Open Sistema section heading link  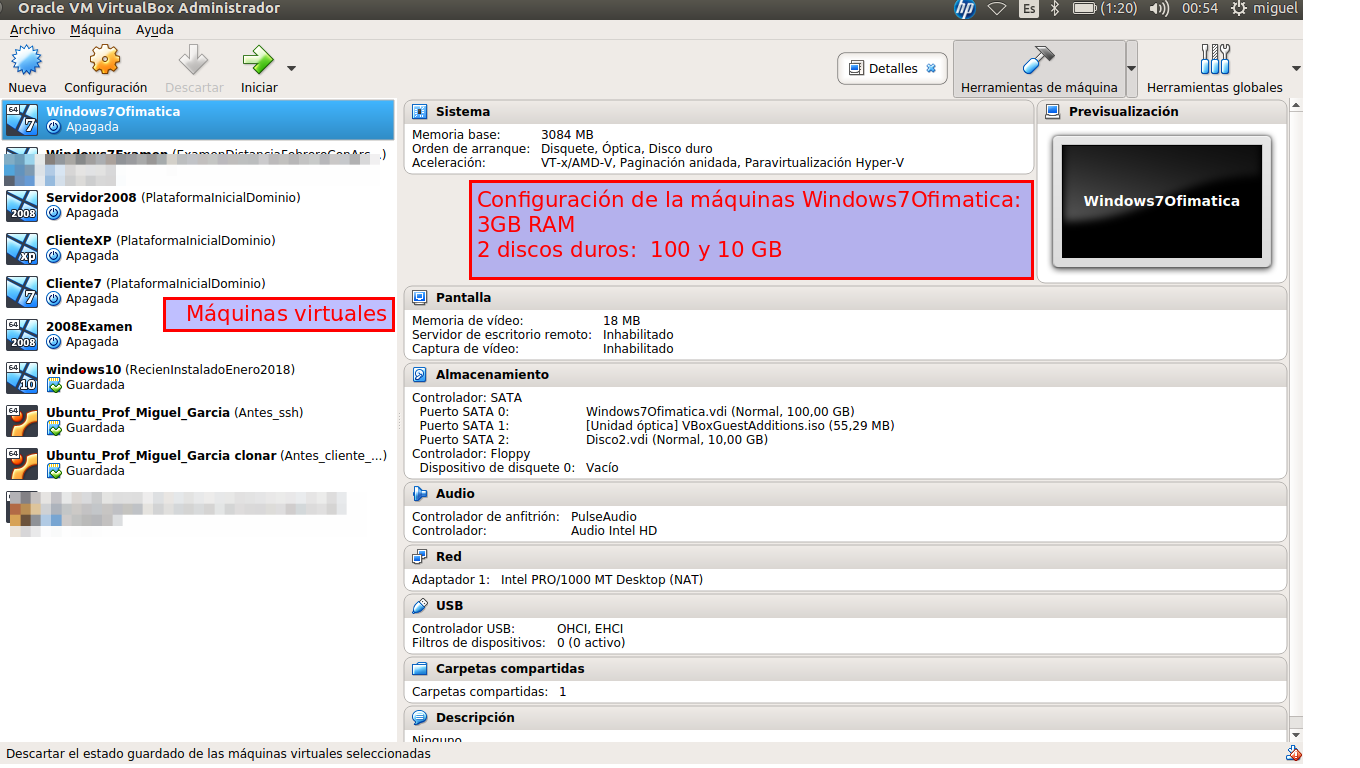click(x=463, y=112)
